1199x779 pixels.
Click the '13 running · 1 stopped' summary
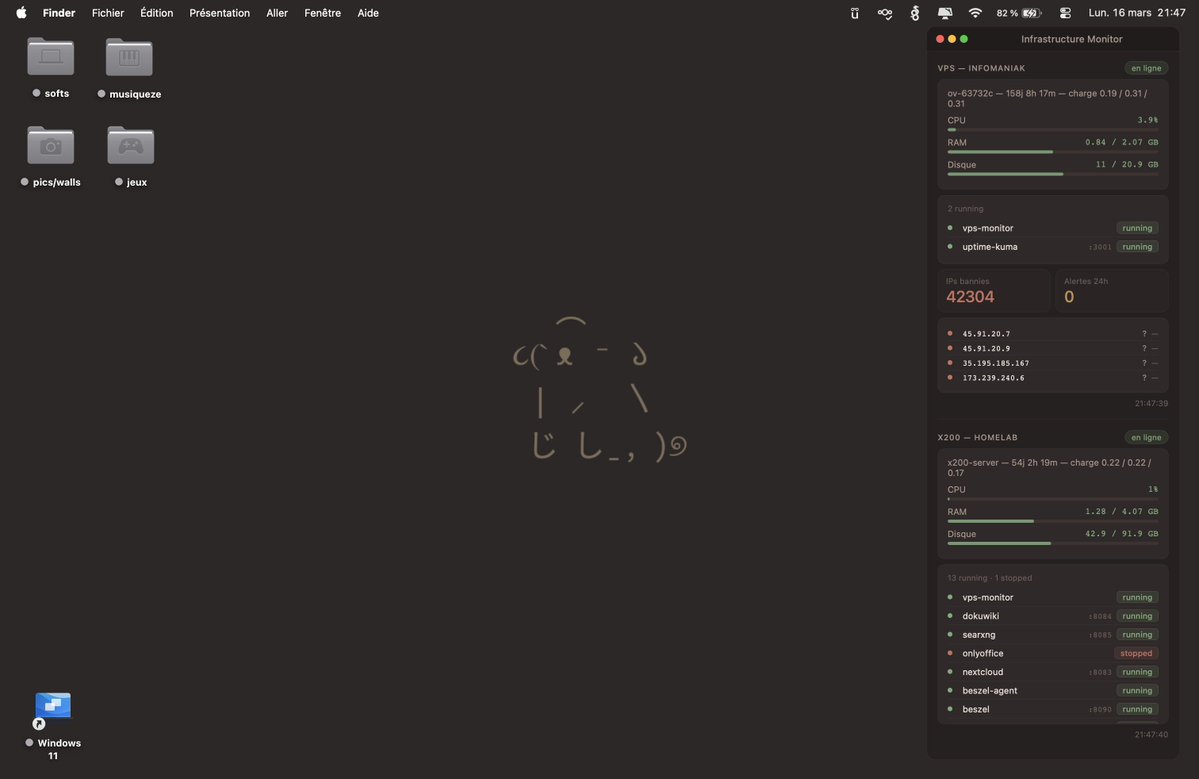pos(989,578)
